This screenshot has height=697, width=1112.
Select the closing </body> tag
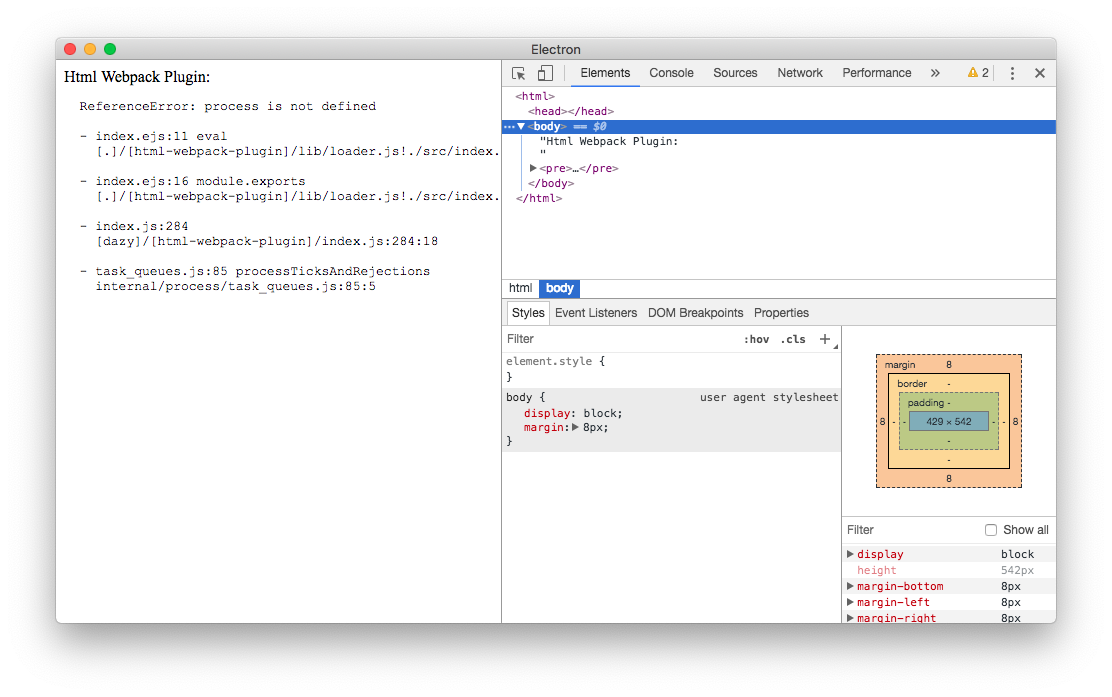[x=551, y=184]
